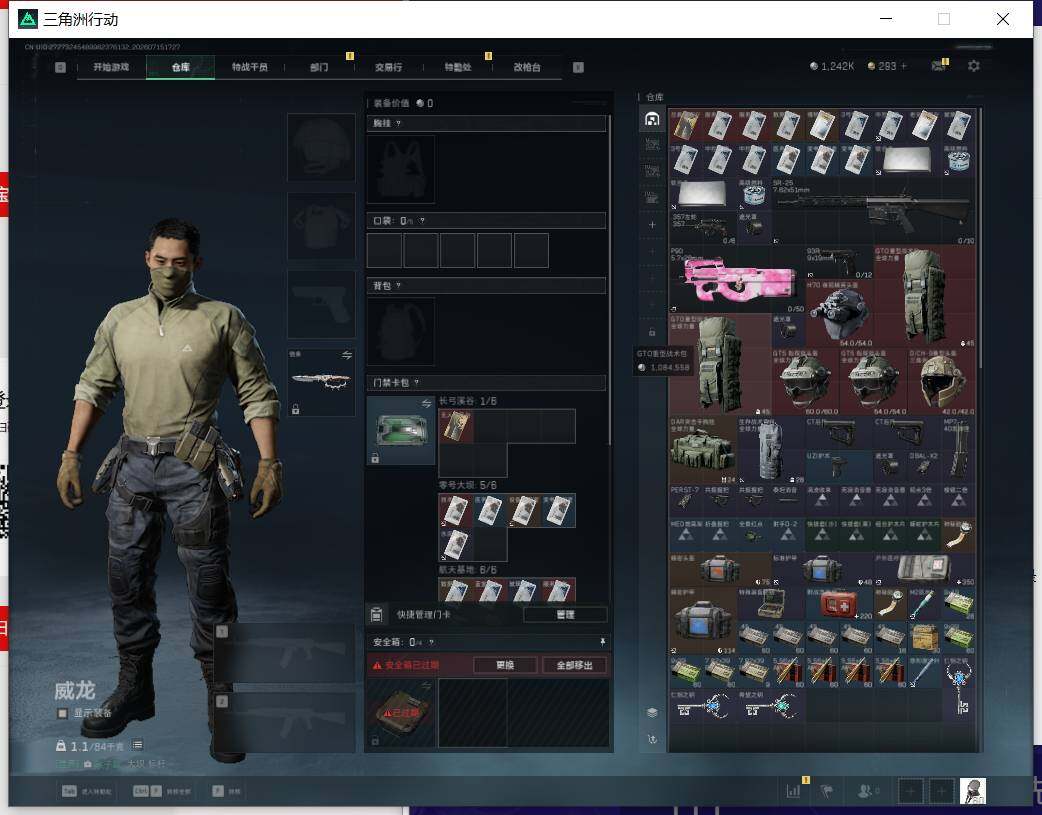Click the 快捷管理门卡 clipboard icon

pos(376,614)
